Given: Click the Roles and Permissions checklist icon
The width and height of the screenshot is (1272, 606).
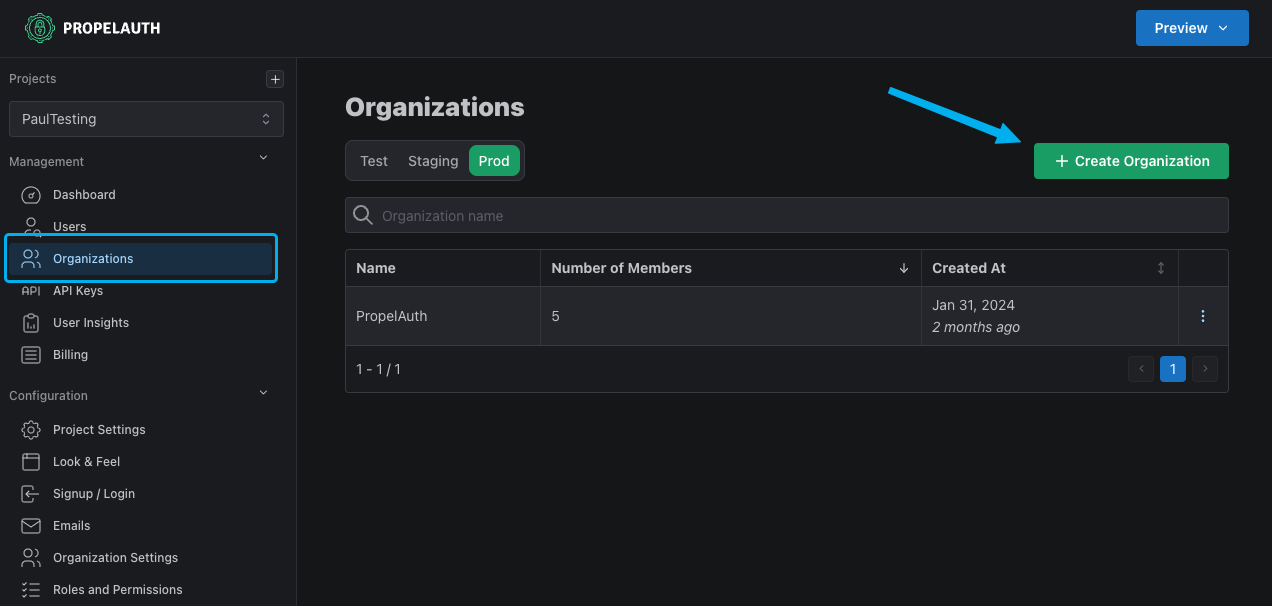Looking at the screenshot, I should (x=31, y=590).
